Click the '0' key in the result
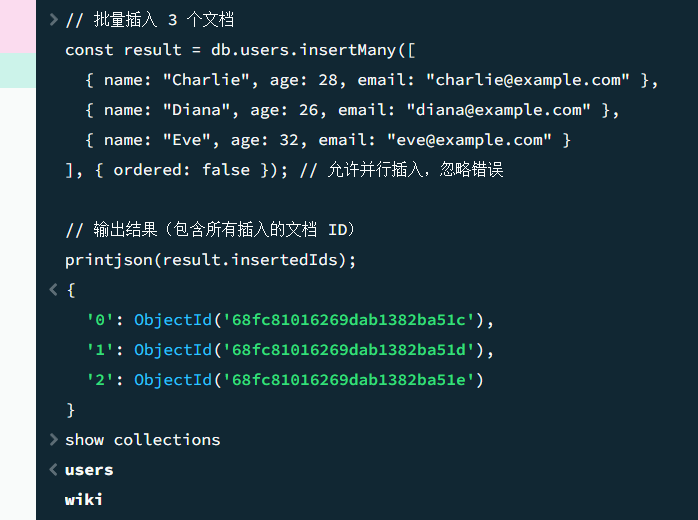698x520 pixels. click(x=101, y=320)
